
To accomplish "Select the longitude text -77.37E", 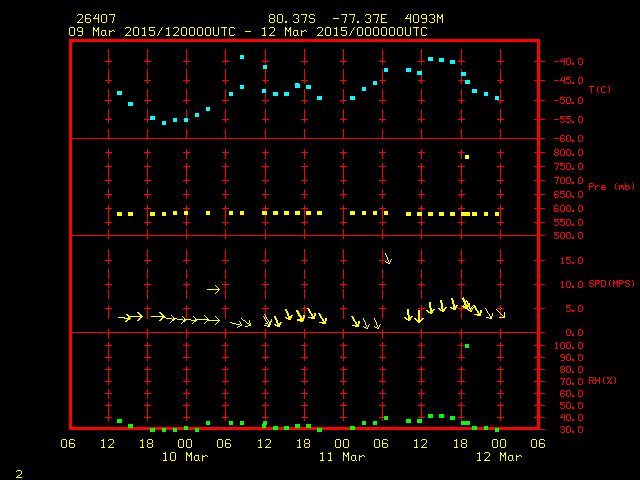I will pos(360,19).
